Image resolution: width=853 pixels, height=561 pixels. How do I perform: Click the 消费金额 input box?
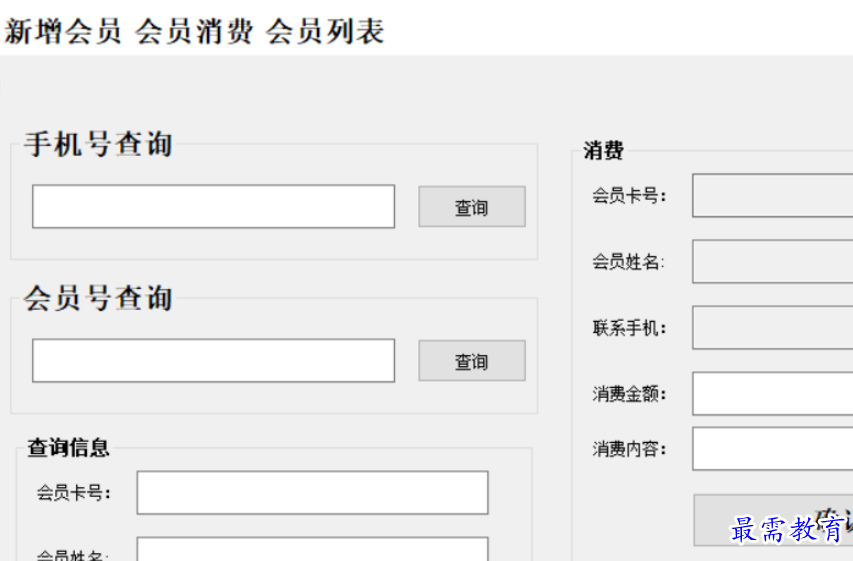pyautogui.click(x=772, y=394)
